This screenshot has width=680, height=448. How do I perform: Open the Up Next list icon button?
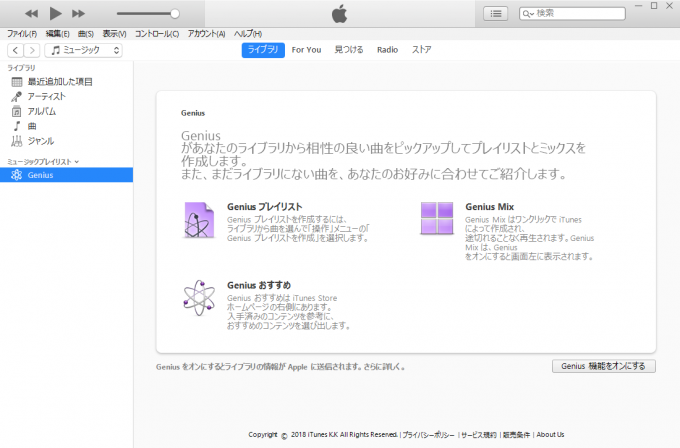click(496, 13)
